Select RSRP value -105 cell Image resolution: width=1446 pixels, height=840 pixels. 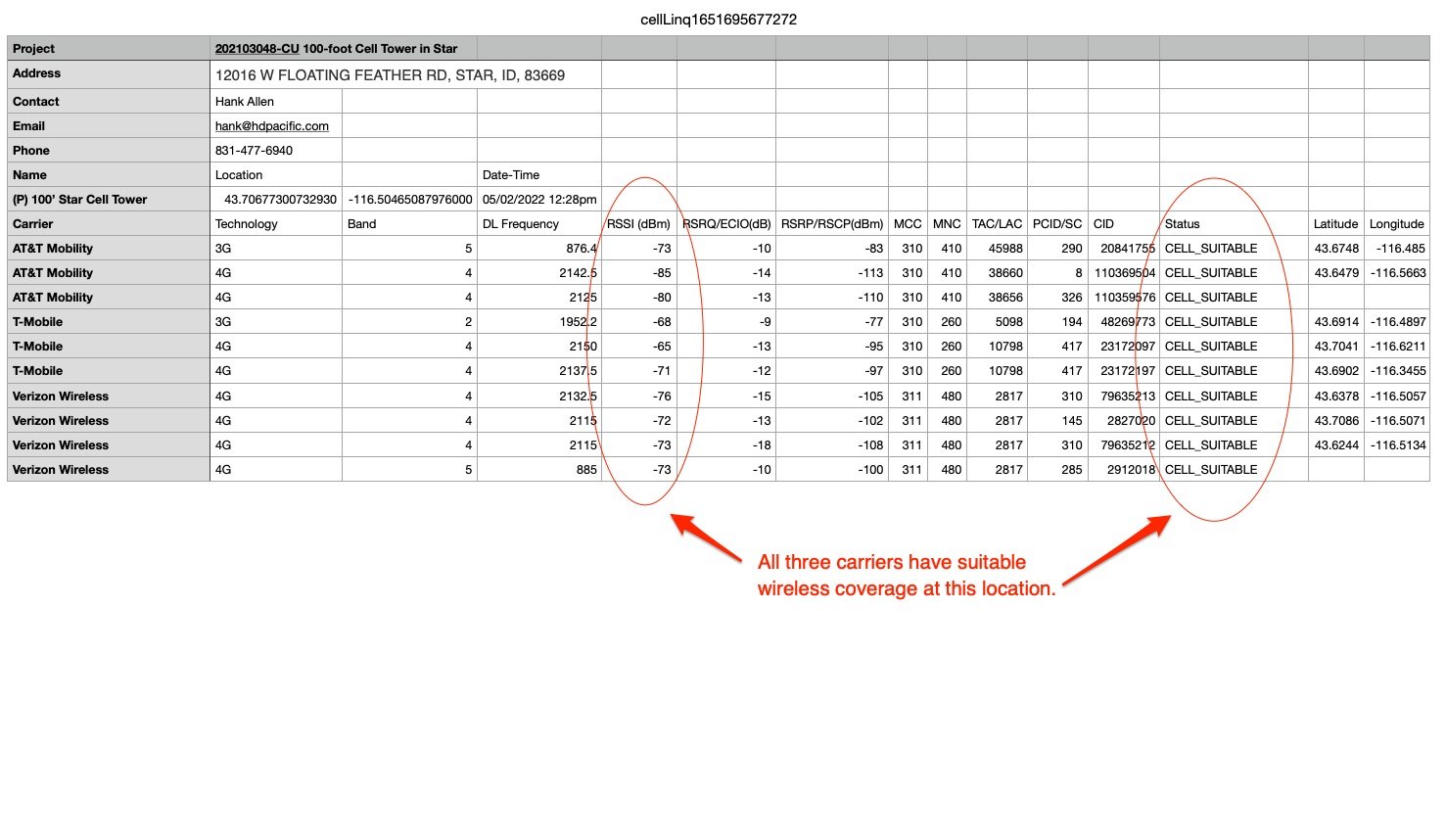832,396
